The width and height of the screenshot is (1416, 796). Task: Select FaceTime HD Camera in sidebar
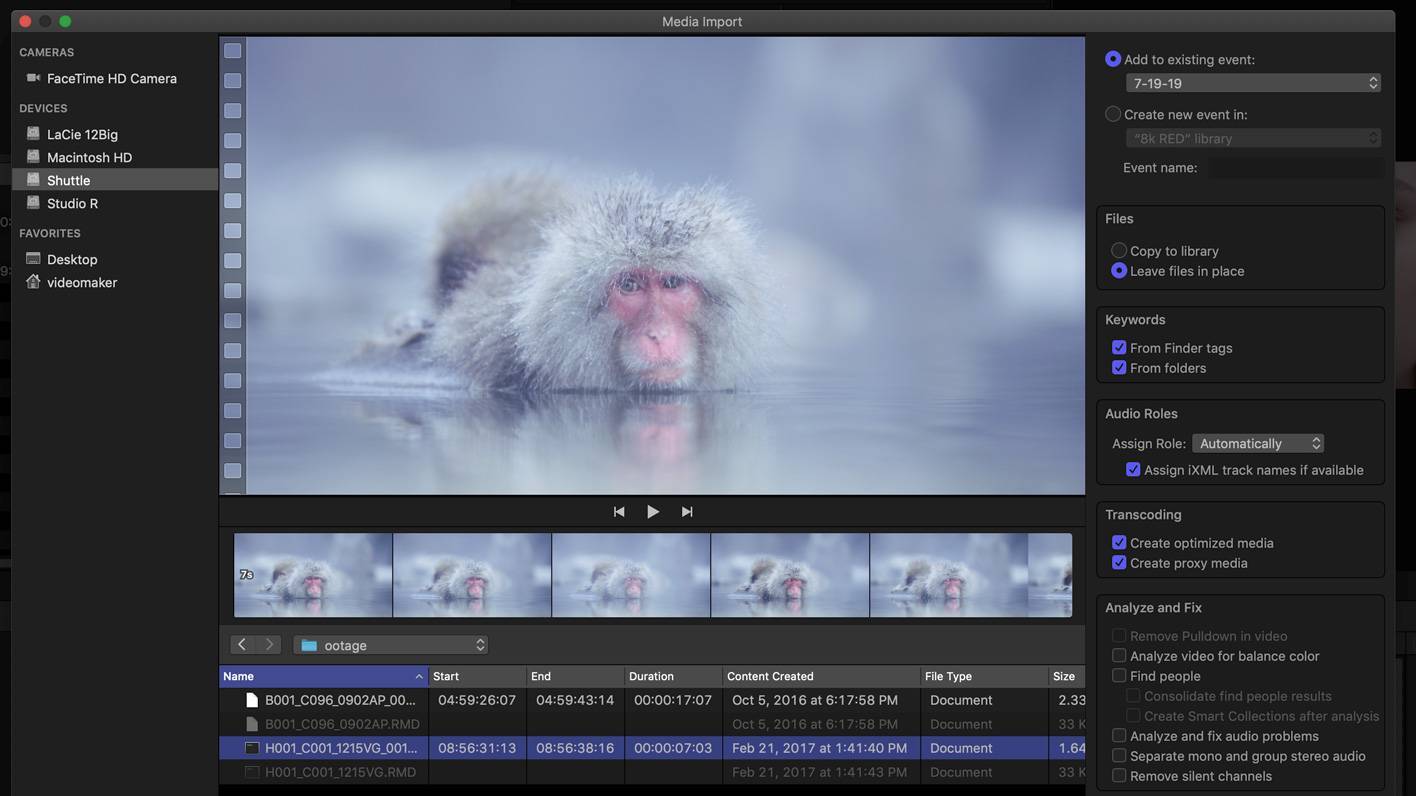coord(111,78)
